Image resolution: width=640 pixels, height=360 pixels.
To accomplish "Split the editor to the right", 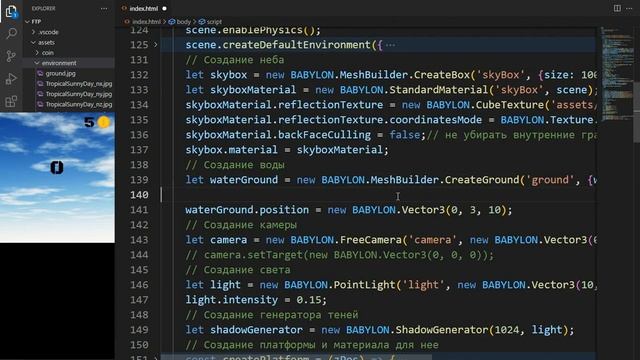I will (x=617, y=8).
